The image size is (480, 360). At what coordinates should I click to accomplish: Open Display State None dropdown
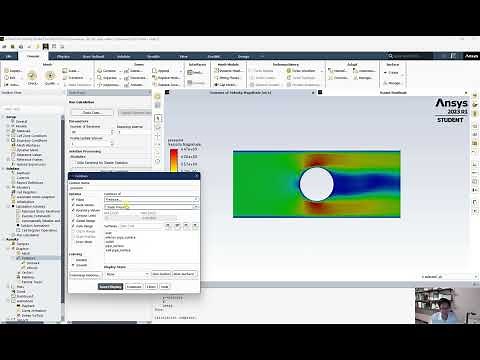[127, 274]
